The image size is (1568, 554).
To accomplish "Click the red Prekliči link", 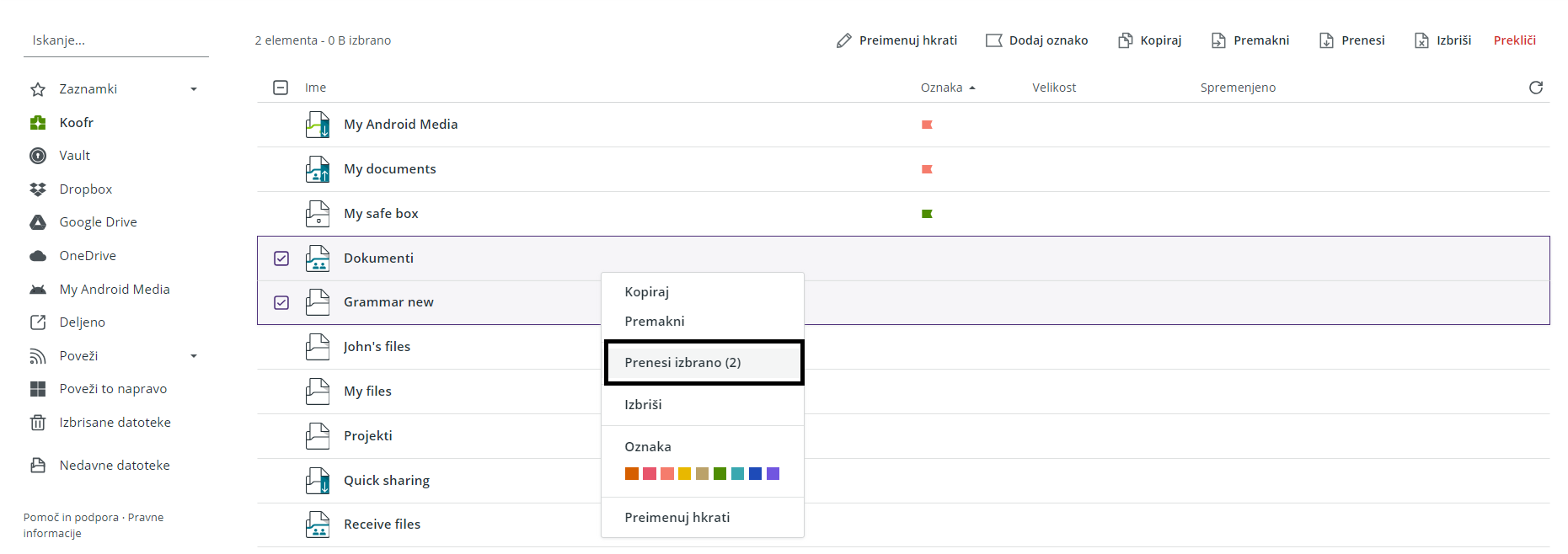I will tap(1515, 40).
